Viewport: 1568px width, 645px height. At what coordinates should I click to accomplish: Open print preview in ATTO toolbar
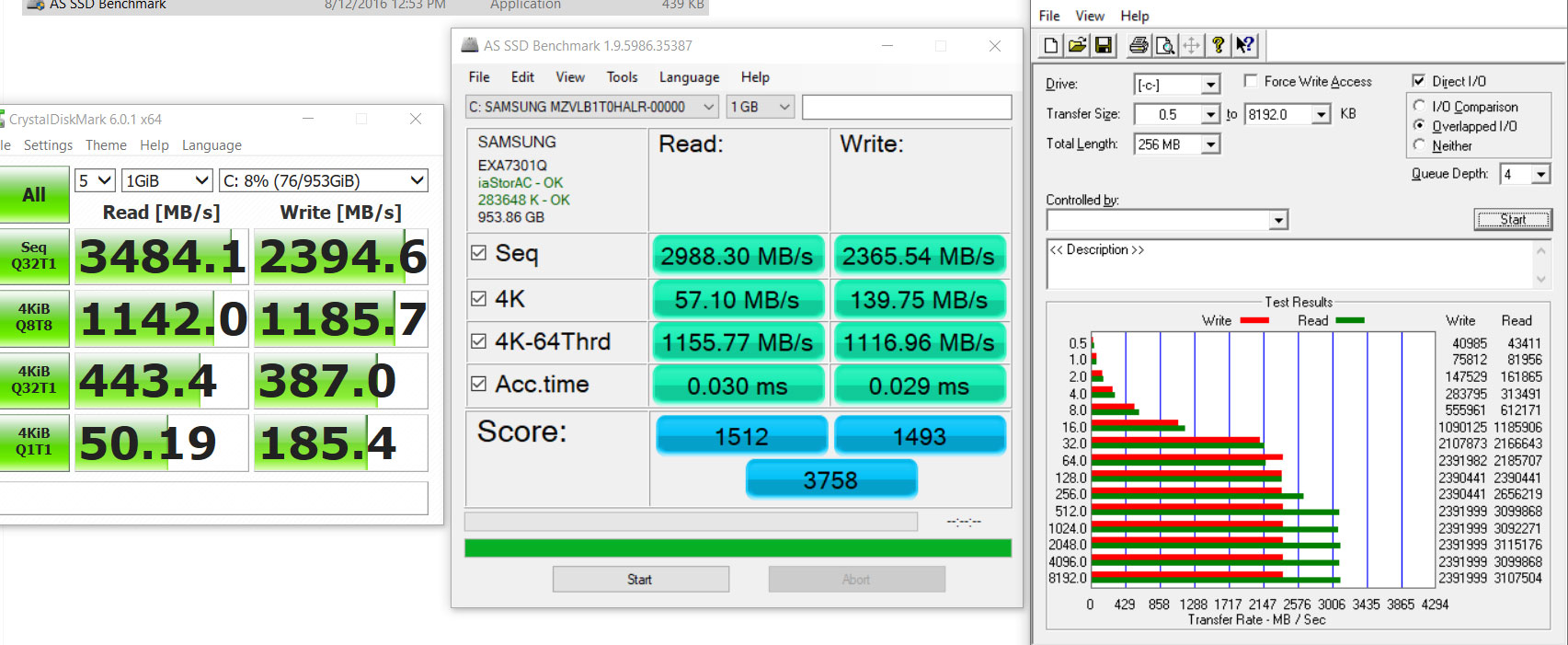tap(1165, 45)
